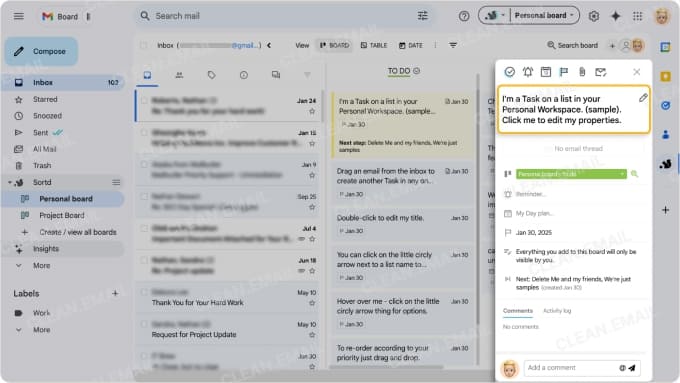
Task: Click TO DO list circle arrow
Action: (x=417, y=71)
